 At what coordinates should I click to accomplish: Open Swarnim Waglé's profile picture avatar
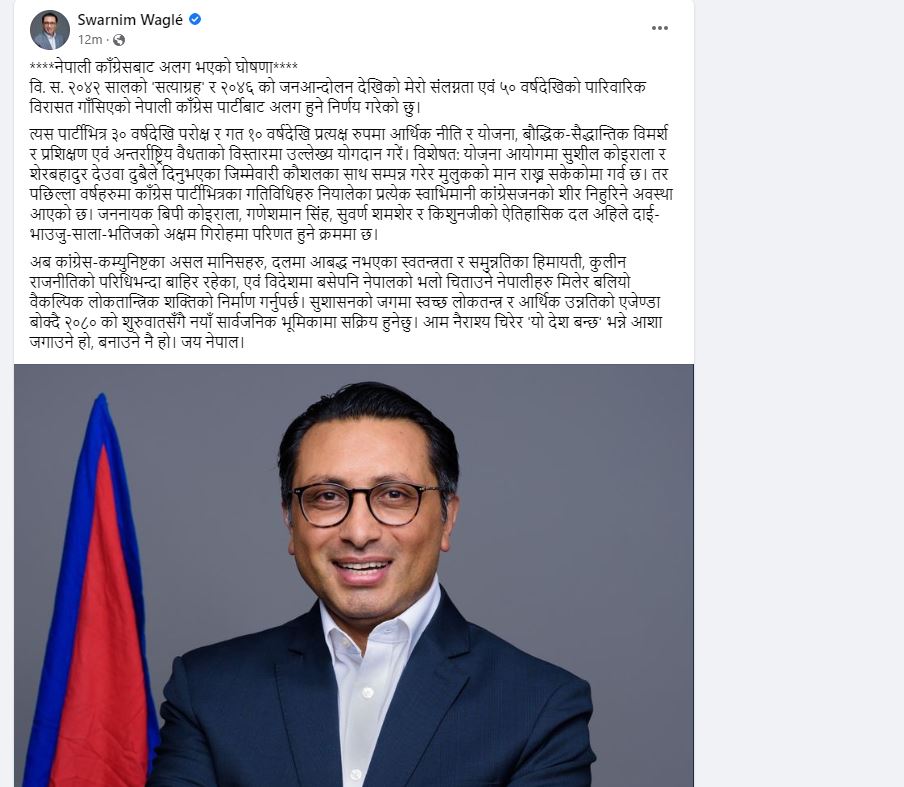(50, 30)
